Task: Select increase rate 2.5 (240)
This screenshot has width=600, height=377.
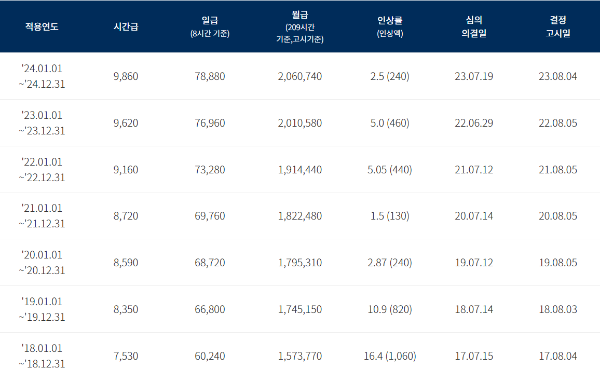Action: 390,76
